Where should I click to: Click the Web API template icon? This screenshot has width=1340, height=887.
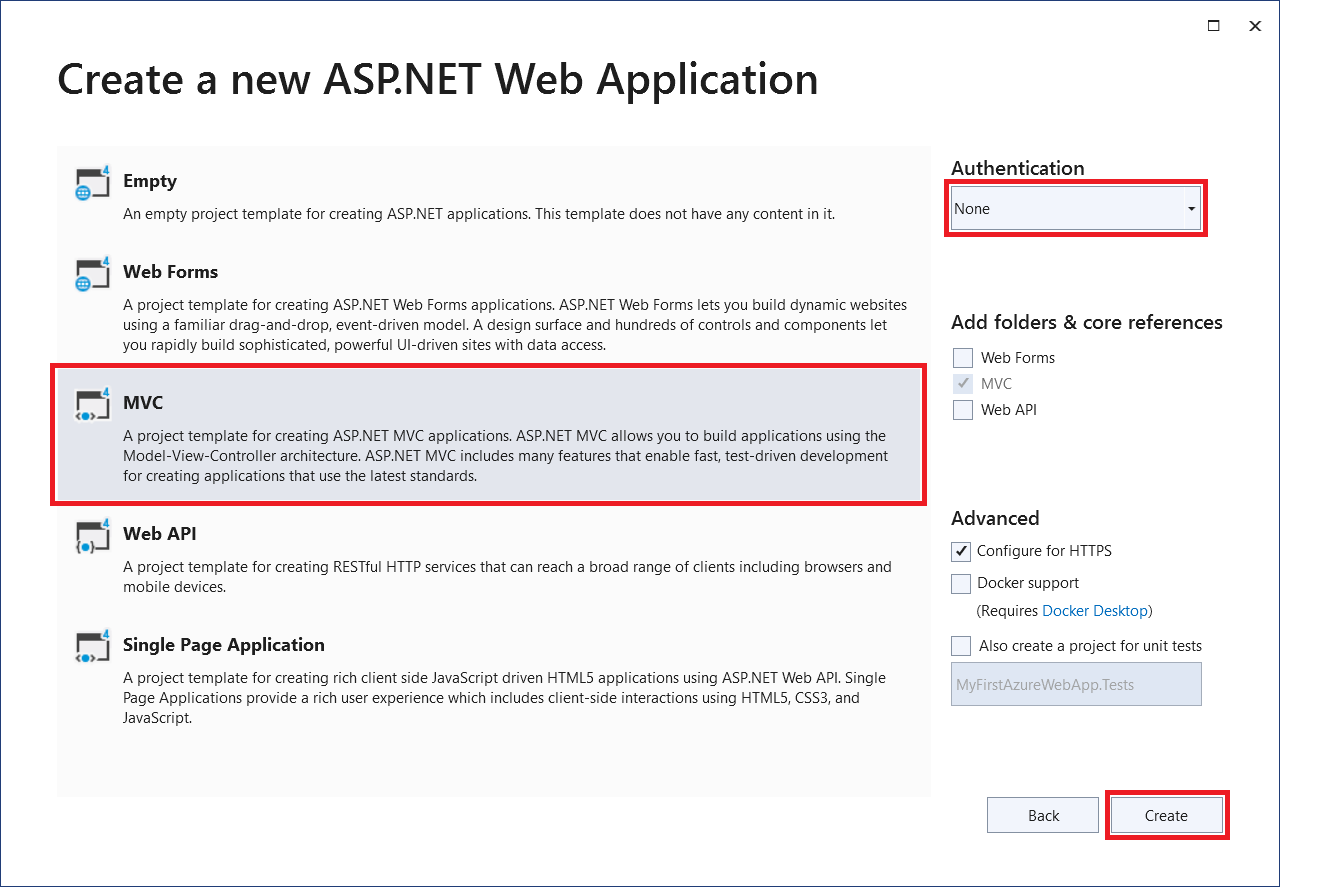click(92, 536)
